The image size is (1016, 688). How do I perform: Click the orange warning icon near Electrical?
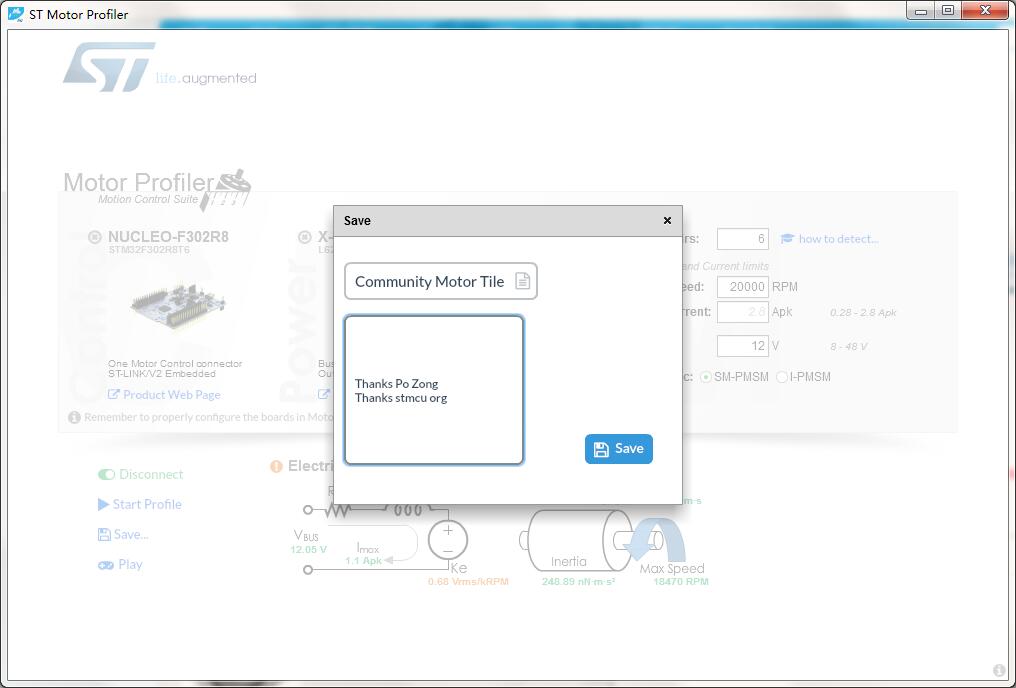point(276,466)
